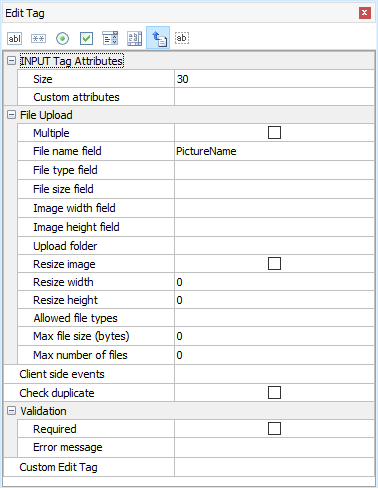Enable the Multiple checkbox
The width and height of the screenshot is (378, 489).
[274, 133]
